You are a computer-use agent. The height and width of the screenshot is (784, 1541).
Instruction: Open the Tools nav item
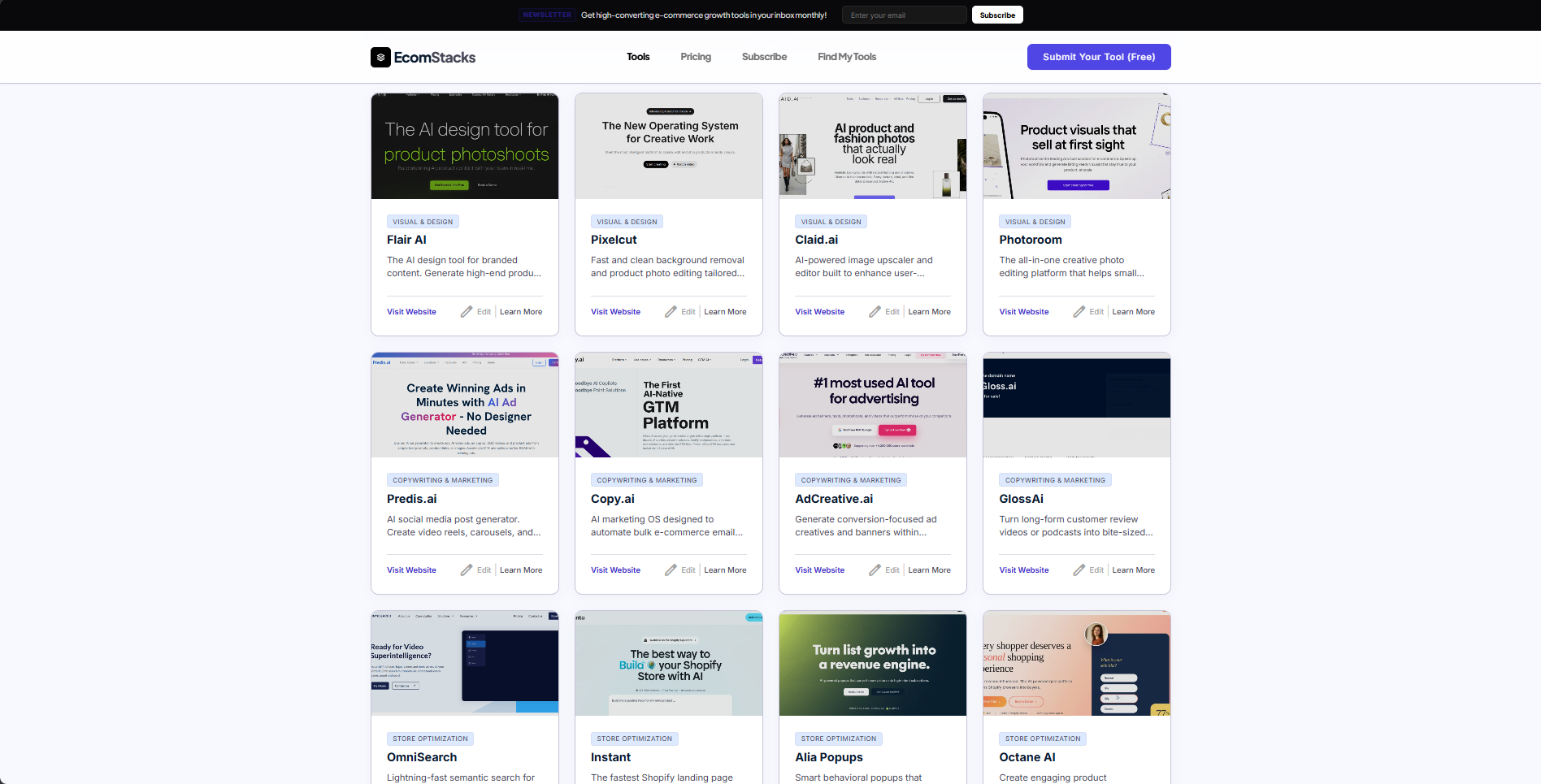coord(638,57)
